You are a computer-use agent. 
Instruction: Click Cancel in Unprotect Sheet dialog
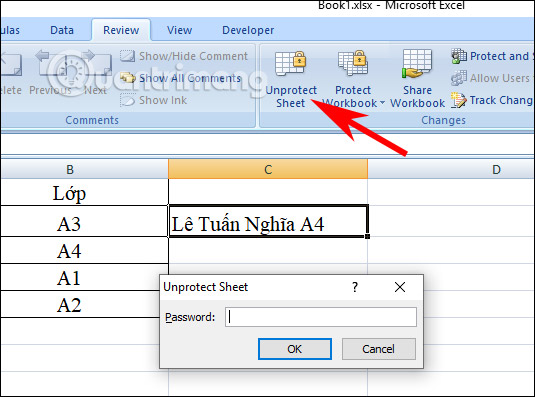[x=379, y=349]
